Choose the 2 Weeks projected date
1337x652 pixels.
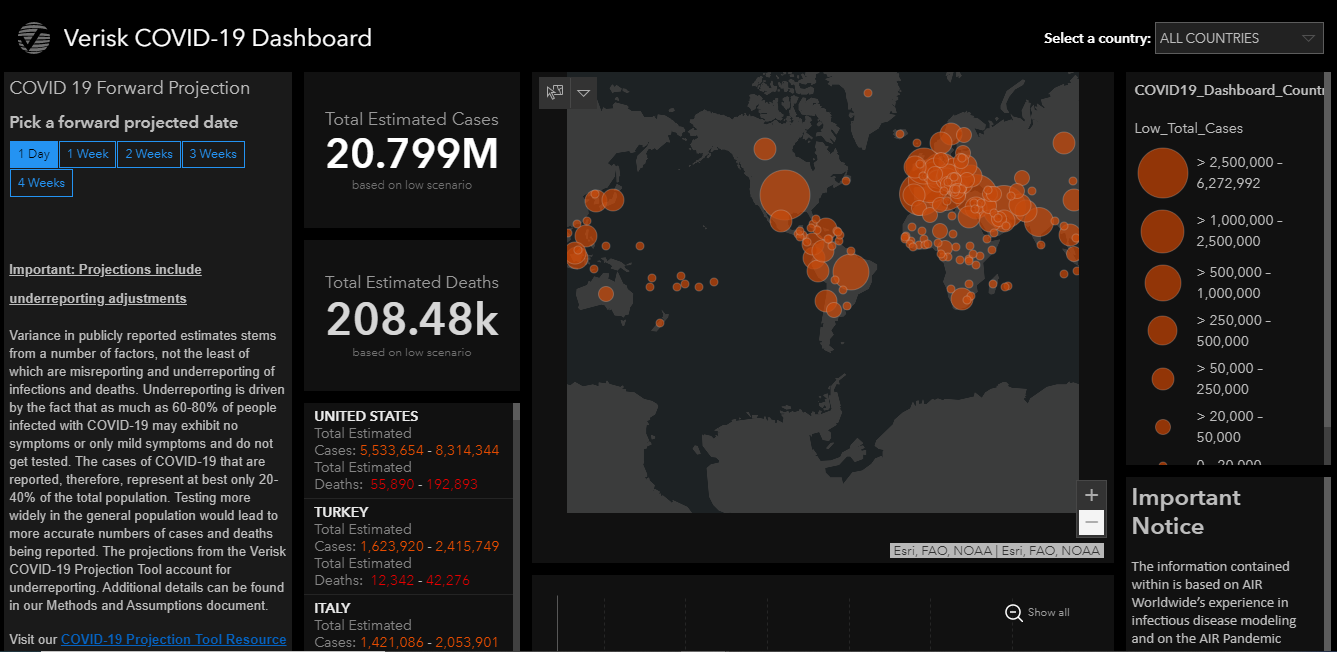tap(149, 154)
